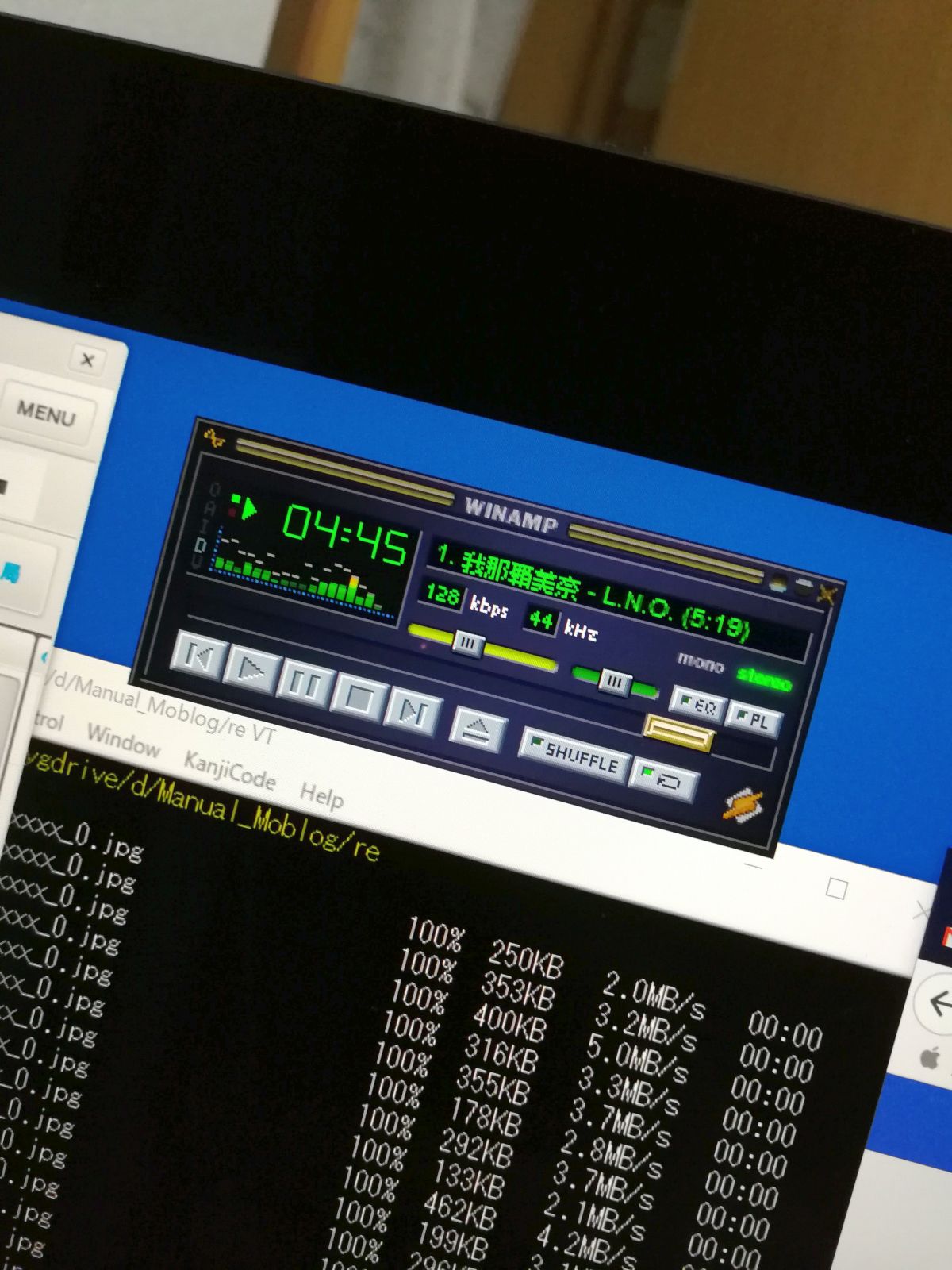Open Winamp's system menu icon in title bar

(214, 437)
